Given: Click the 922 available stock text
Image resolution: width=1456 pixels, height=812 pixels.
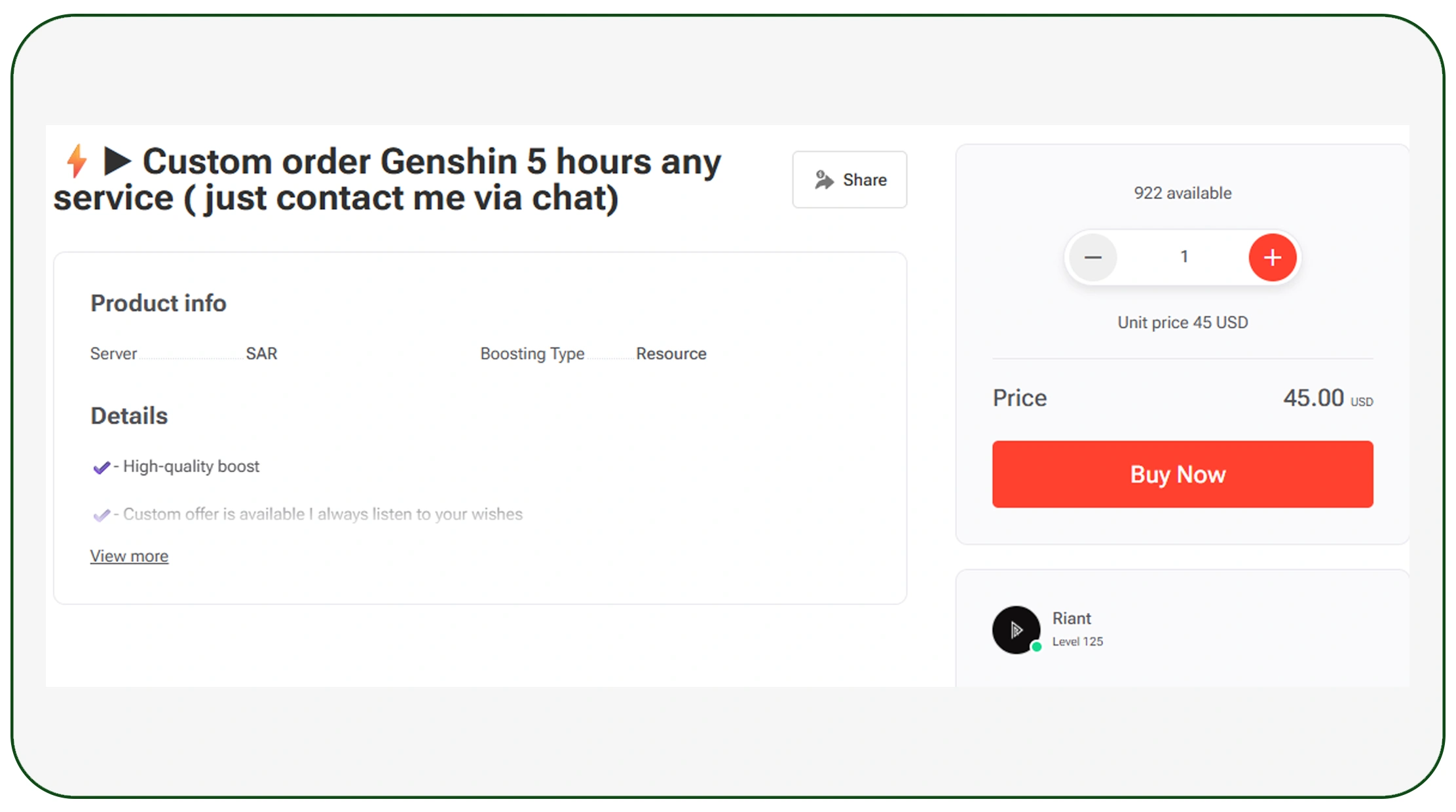Looking at the screenshot, I should pos(1182,193).
